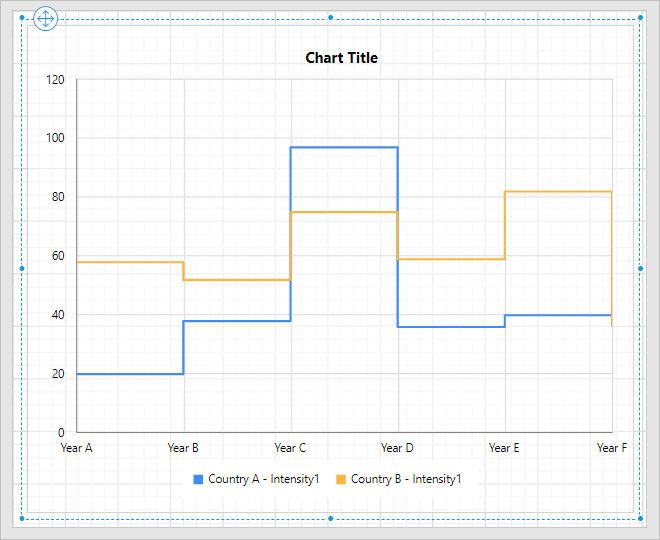Click the top-right corner resize handle
Image resolution: width=660 pixels, height=540 pixels.
[640, 18]
